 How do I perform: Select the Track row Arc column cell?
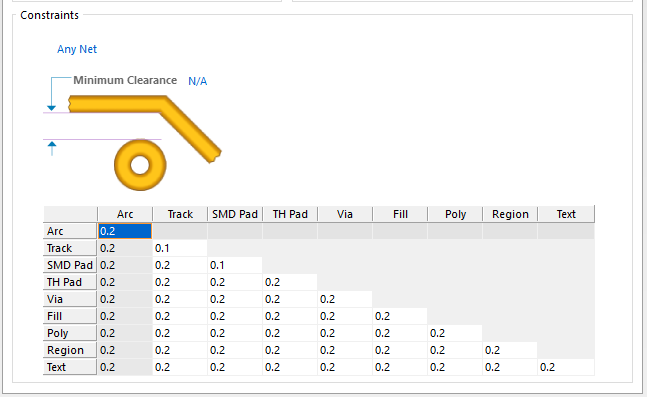pos(125,248)
